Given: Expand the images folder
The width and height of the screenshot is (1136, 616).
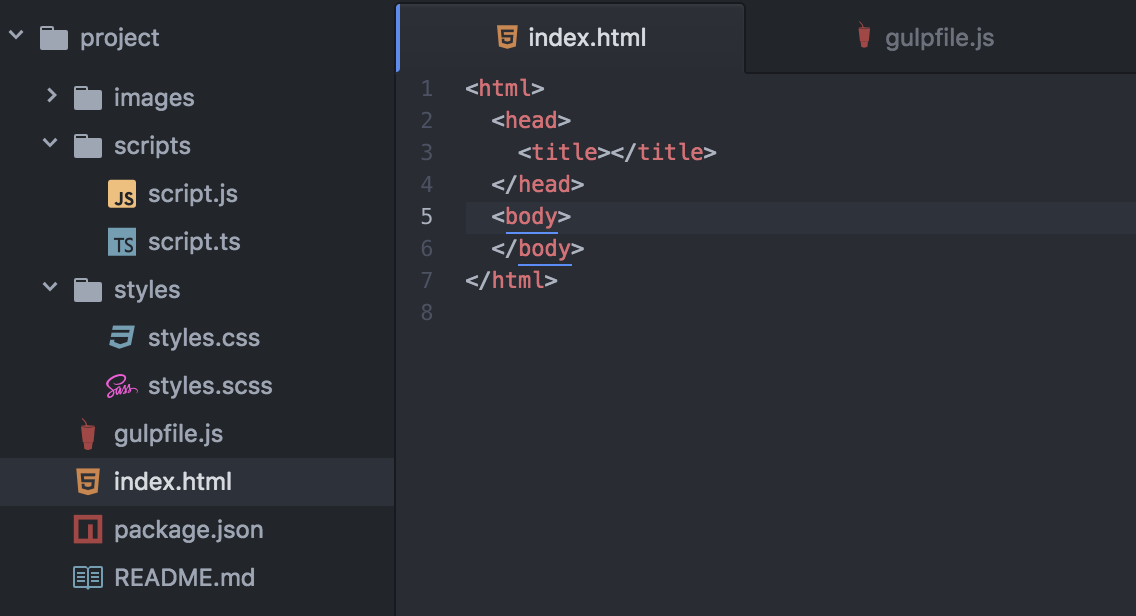Looking at the screenshot, I should click(x=50, y=97).
